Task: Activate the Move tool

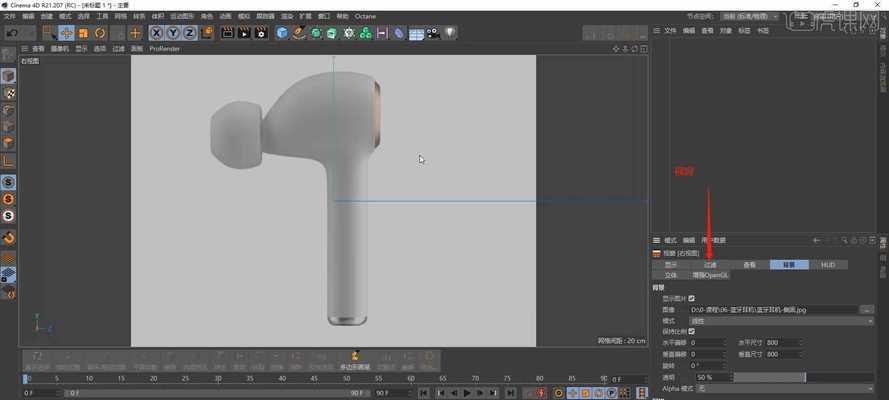Action: tap(66, 33)
